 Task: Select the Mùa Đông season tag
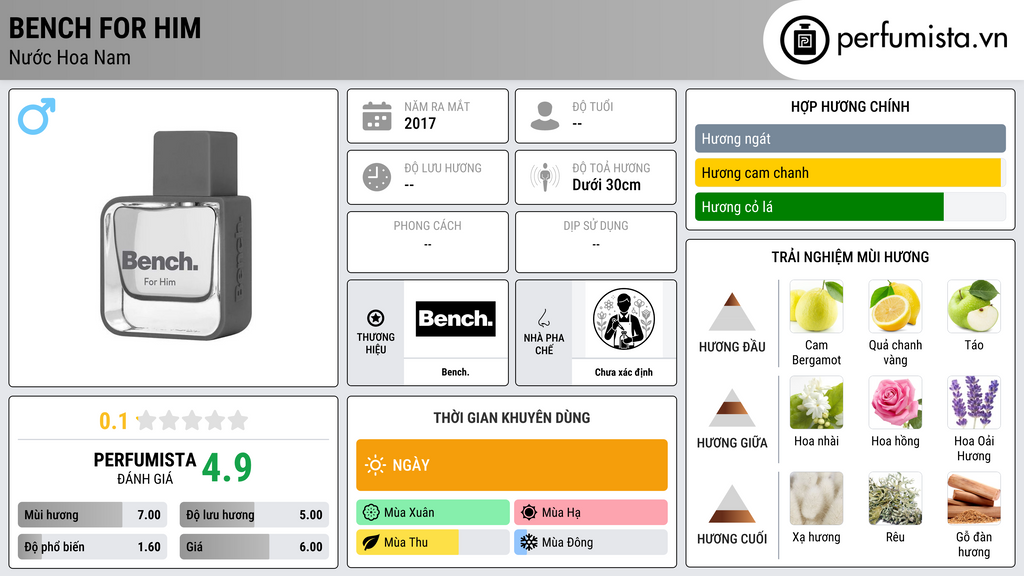point(591,542)
